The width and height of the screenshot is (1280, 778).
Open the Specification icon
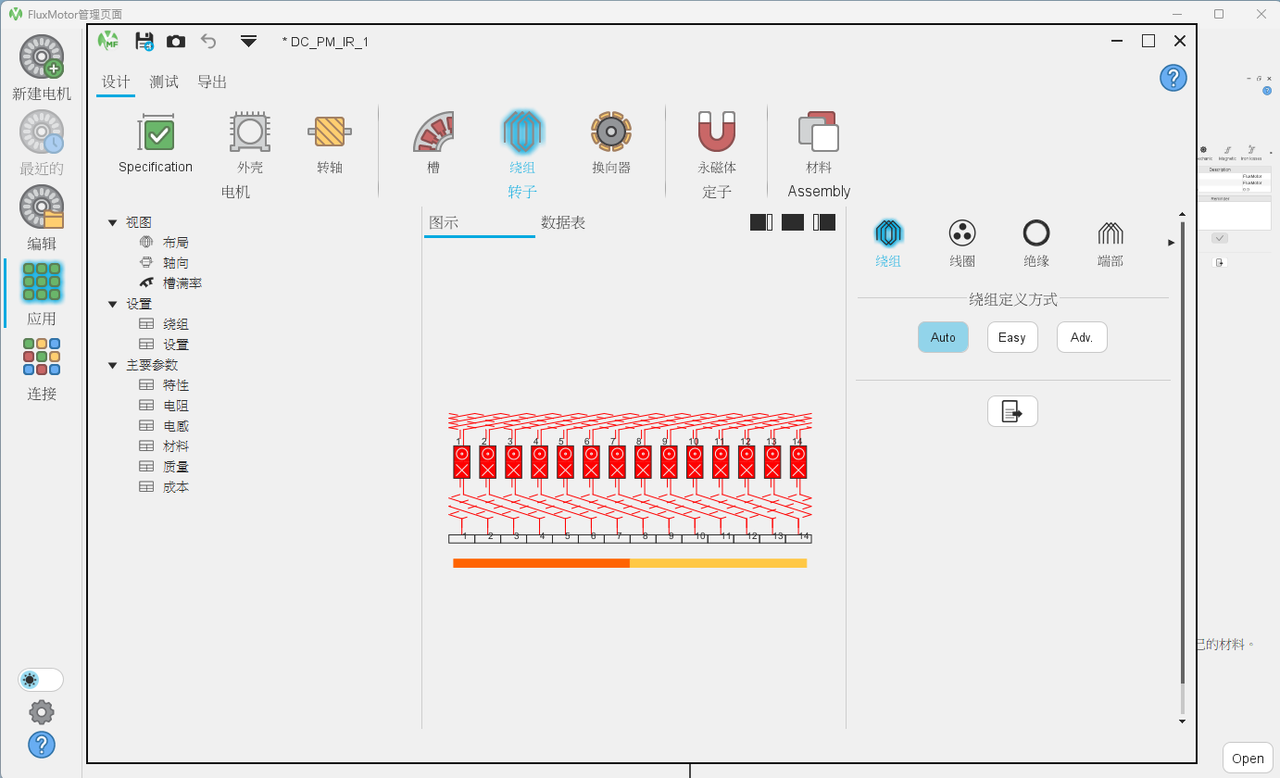click(156, 132)
